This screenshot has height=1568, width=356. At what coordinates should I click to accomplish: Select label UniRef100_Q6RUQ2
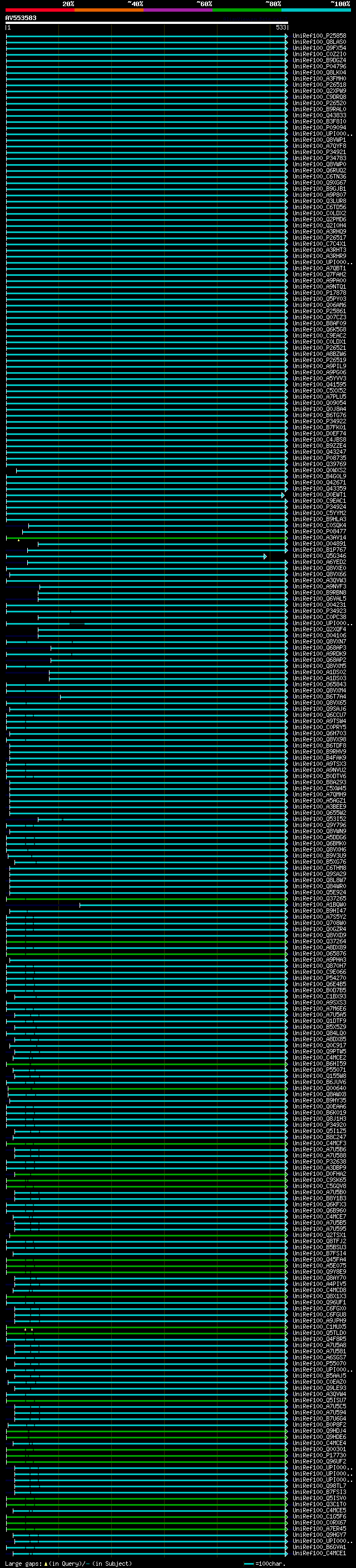[319, 170]
